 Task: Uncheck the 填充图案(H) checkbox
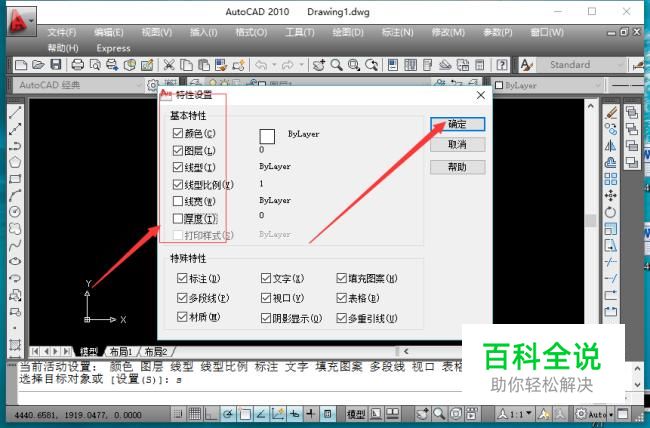pos(341,278)
